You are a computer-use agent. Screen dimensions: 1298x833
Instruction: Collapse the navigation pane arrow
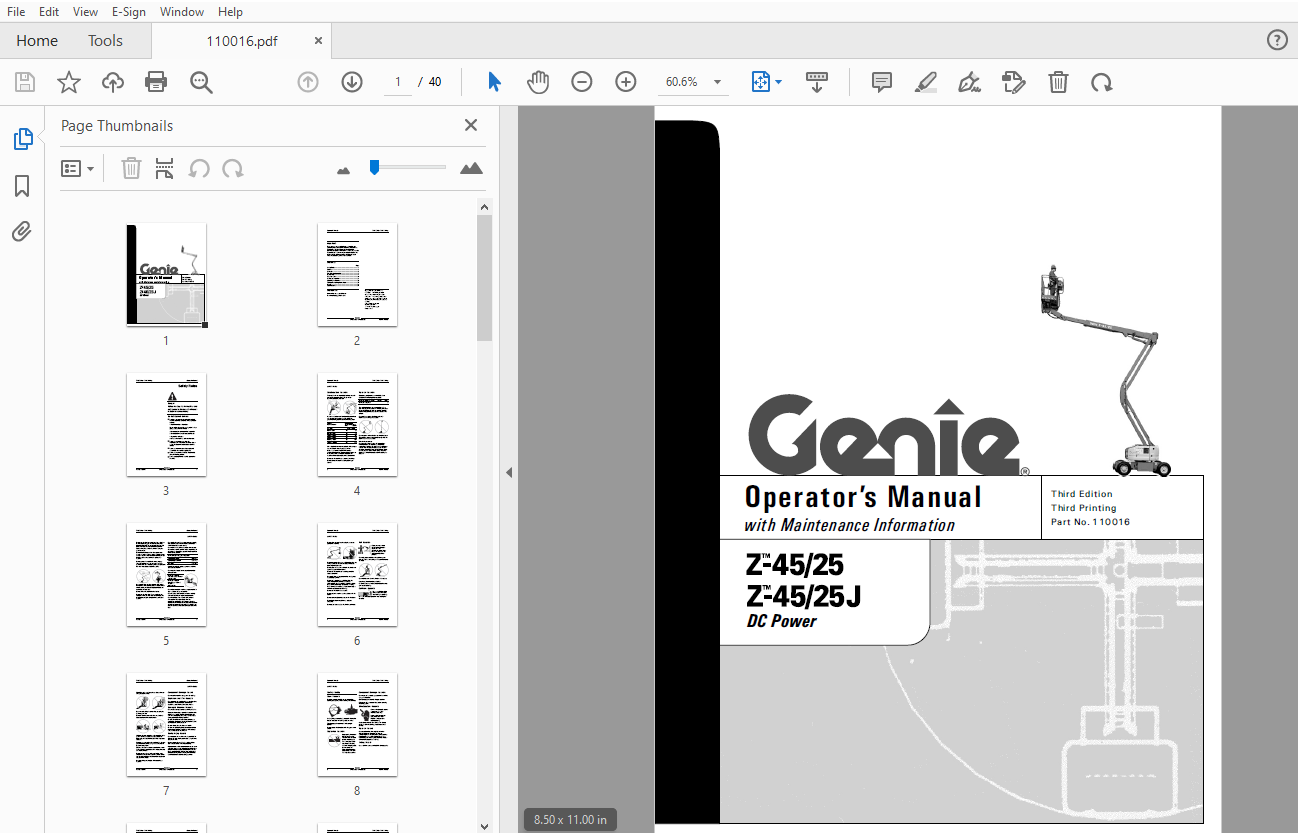508,472
